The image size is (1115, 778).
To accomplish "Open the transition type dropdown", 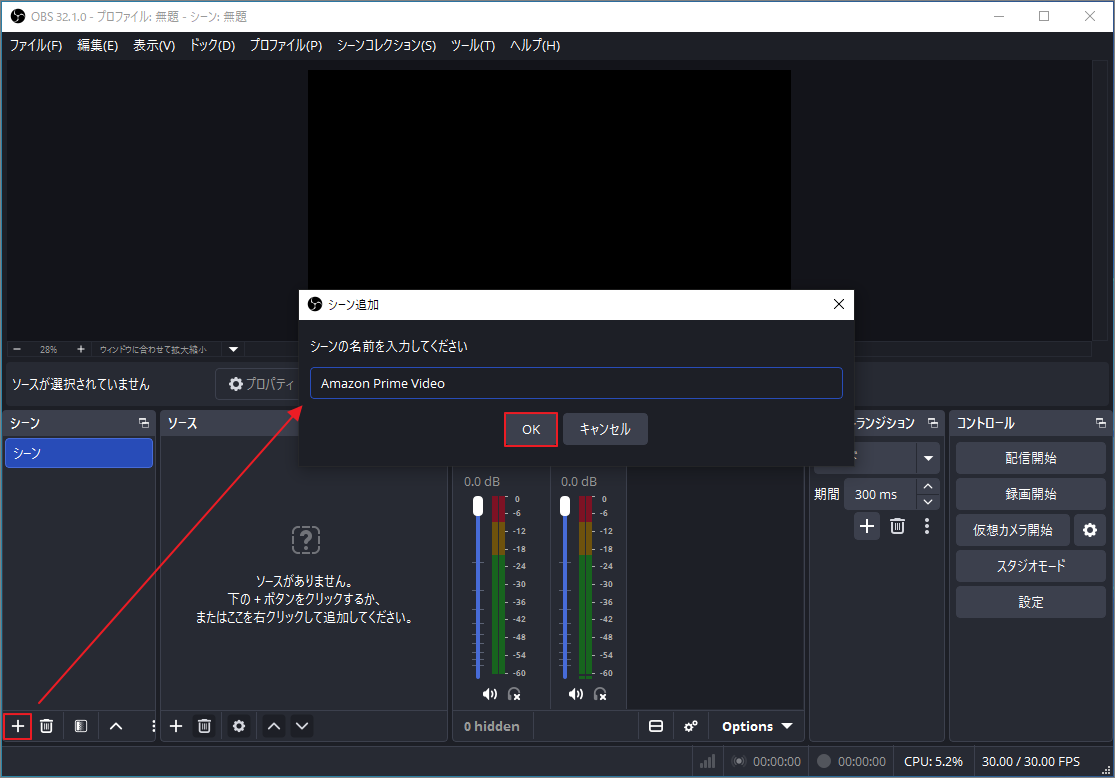I will pyautogui.click(x=928, y=459).
